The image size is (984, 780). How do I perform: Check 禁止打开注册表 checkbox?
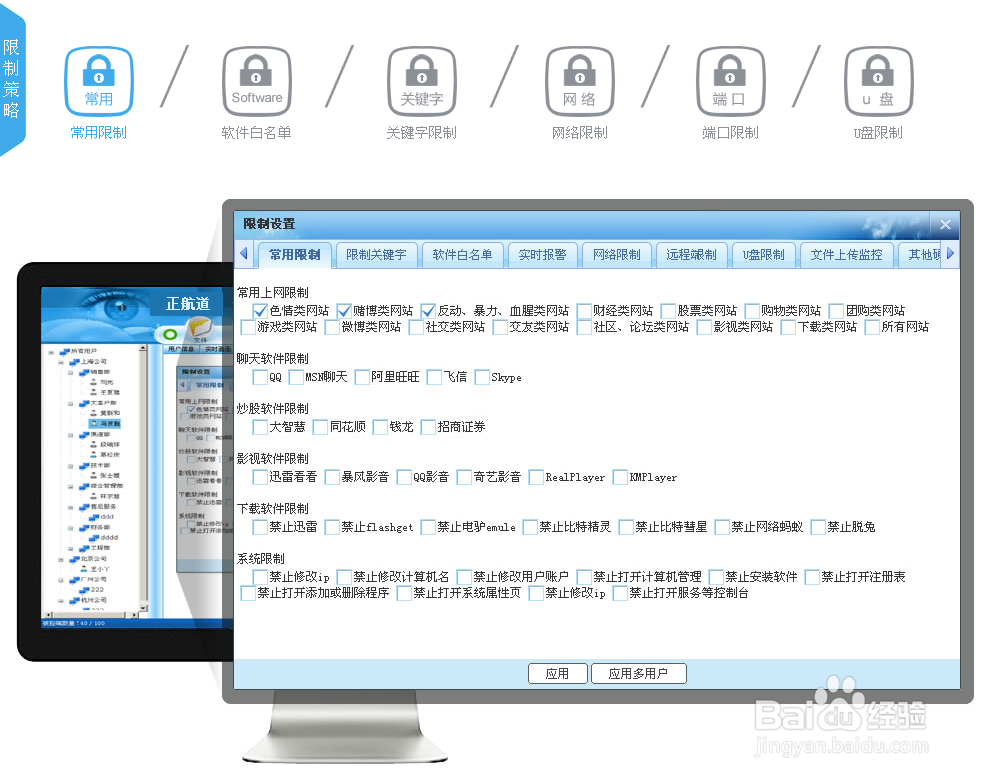tap(812, 577)
